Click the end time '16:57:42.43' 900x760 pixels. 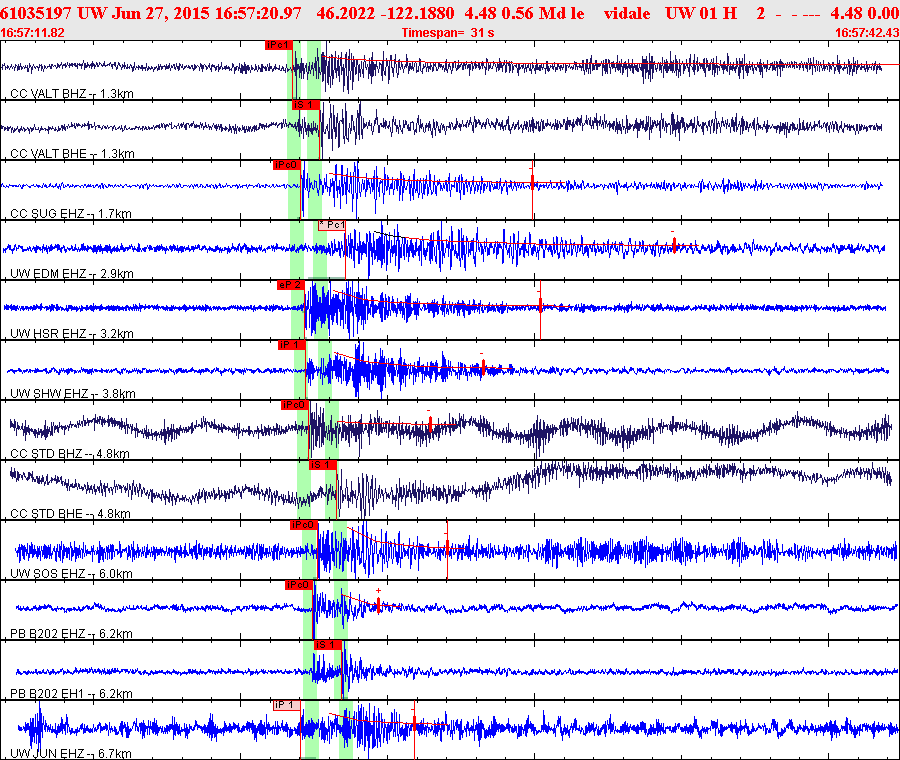[x=867, y=33]
